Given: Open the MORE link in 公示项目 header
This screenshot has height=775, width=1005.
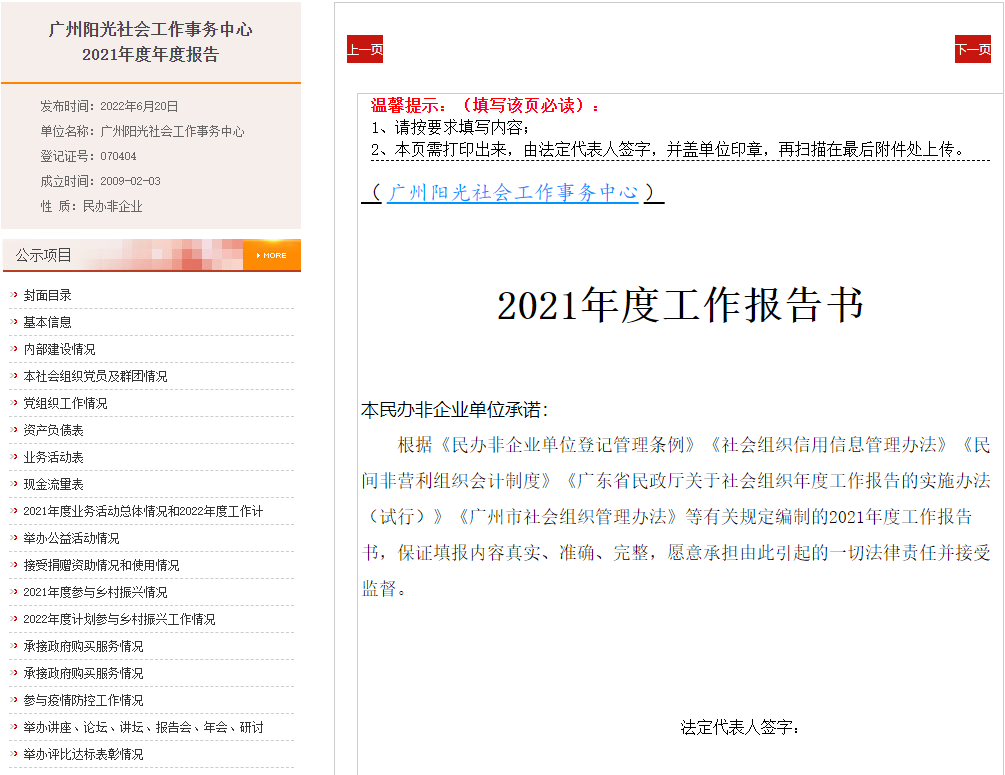Looking at the screenshot, I should pos(272,255).
